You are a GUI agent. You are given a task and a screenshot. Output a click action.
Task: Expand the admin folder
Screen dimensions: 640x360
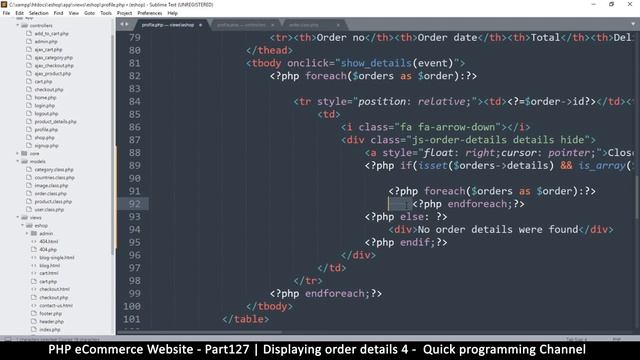point(28,233)
